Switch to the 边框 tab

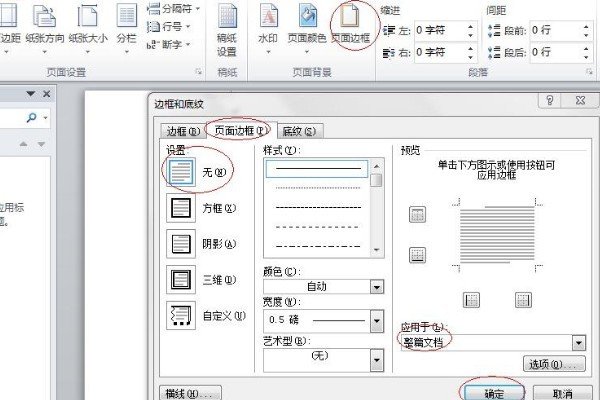click(183, 131)
